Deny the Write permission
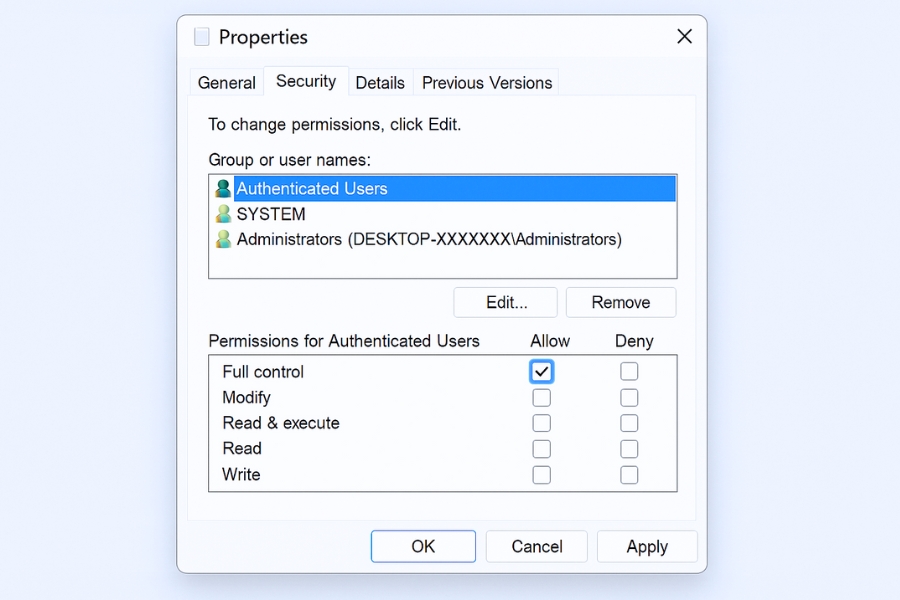This screenshot has height=600, width=900. pos(629,475)
